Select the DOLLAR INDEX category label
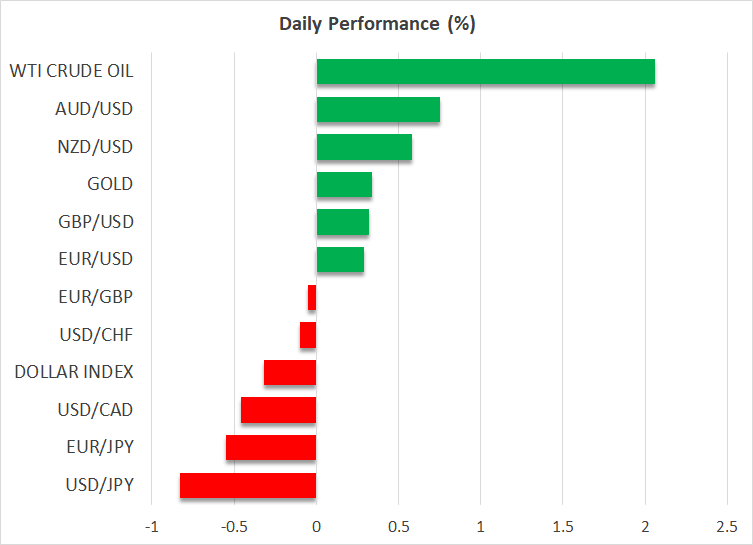 pos(74,372)
